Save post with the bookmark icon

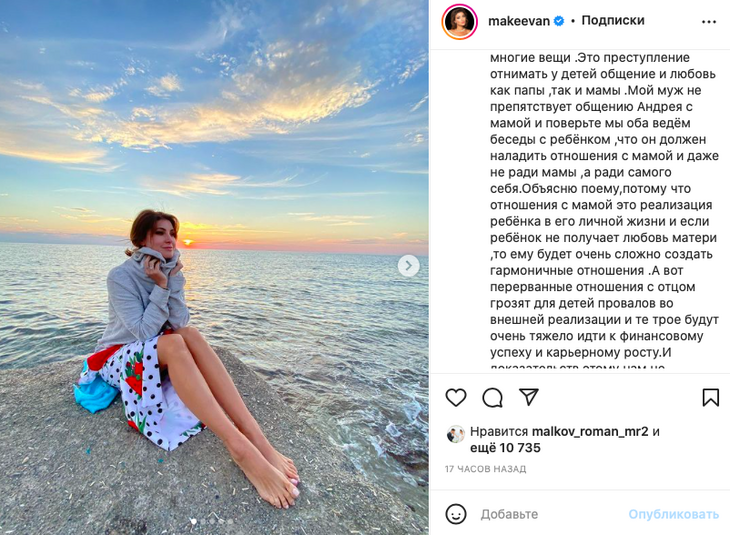pyautogui.click(x=710, y=398)
